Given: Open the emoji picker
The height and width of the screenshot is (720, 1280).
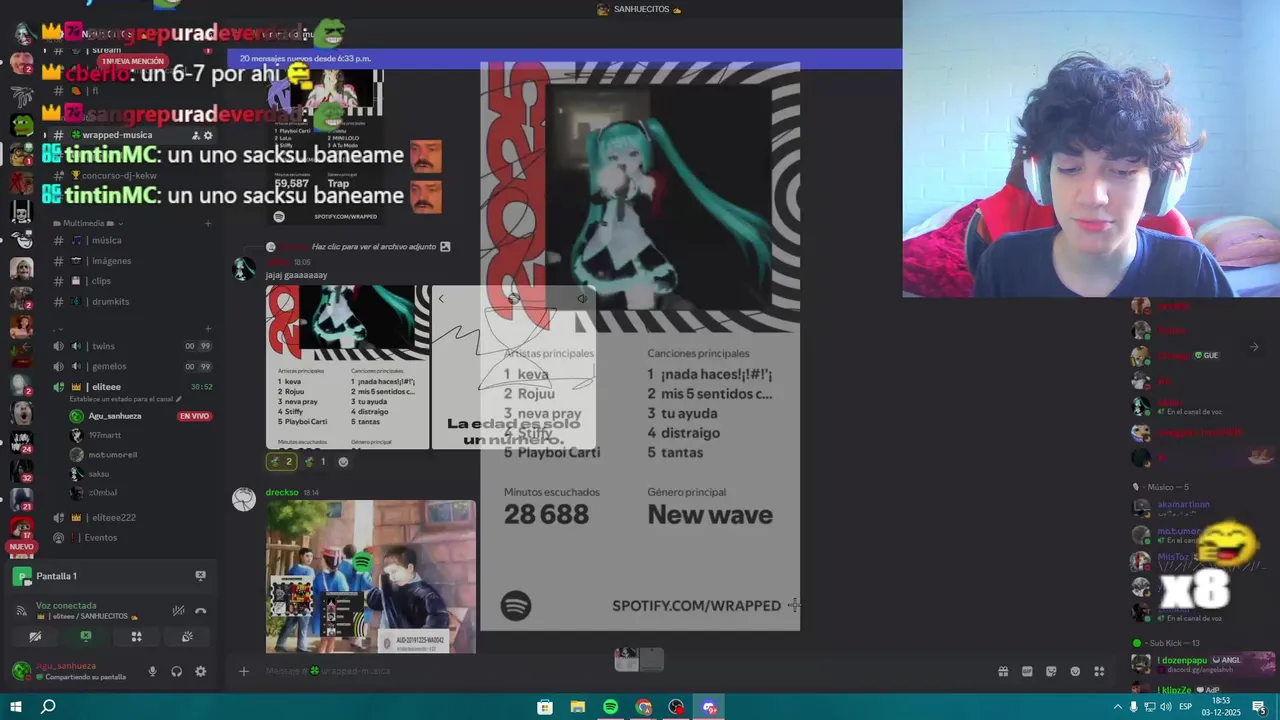Looking at the screenshot, I should [1075, 671].
